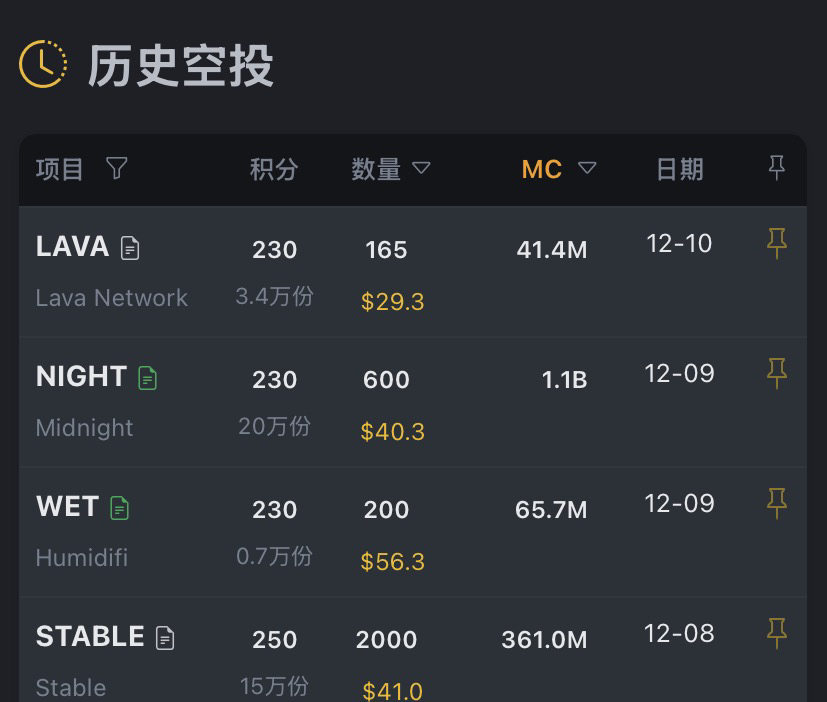
Task: Click the pin icon in table header
Action: (776, 168)
